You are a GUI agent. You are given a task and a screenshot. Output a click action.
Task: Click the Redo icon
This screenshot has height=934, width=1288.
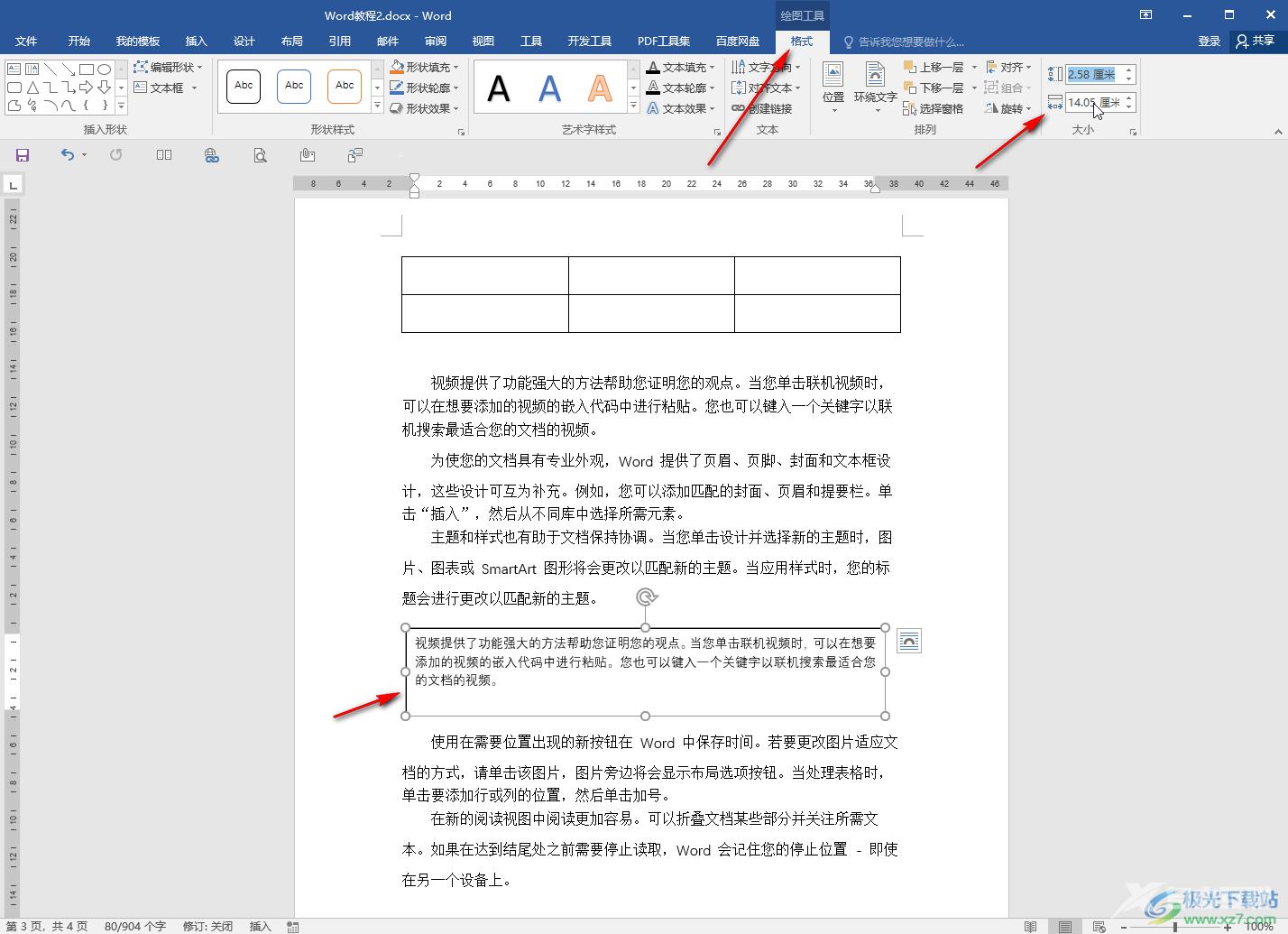point(115,155)
